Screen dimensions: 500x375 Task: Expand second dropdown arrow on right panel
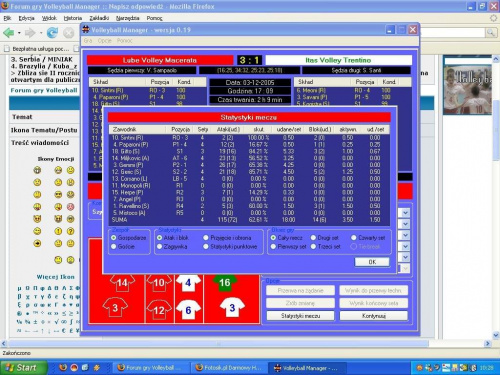tap(405, 224)
